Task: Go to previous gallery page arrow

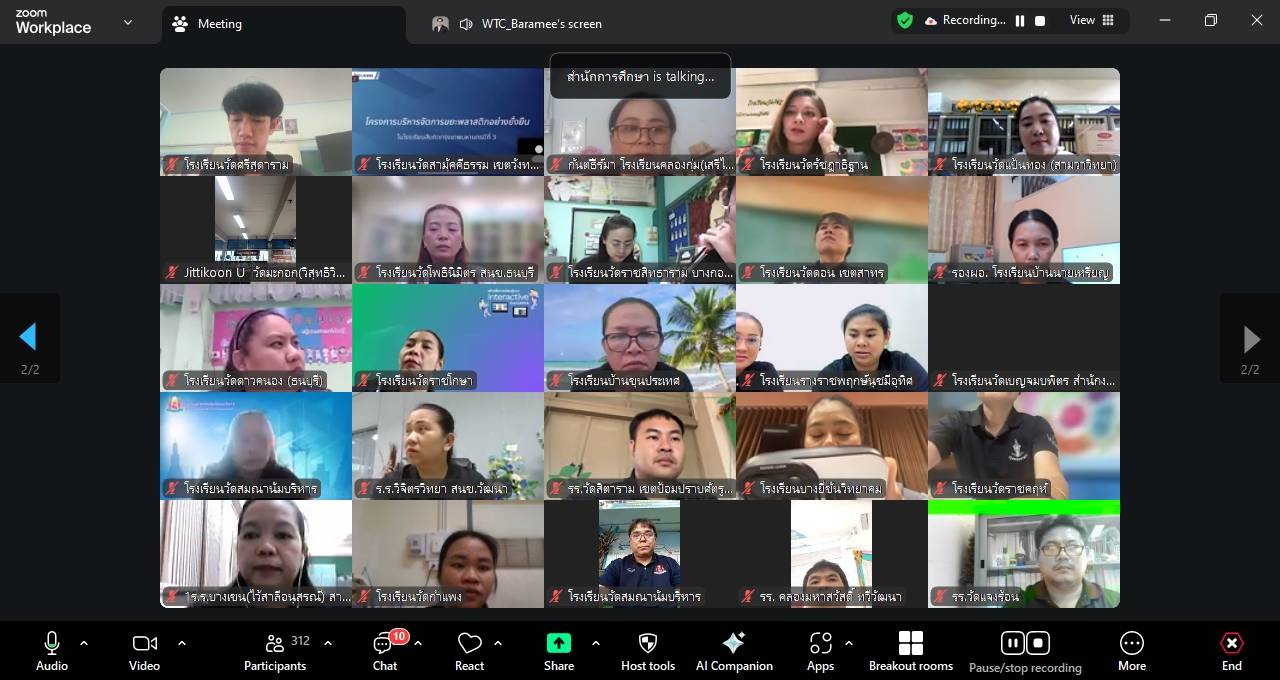Action: click(29, 337)
